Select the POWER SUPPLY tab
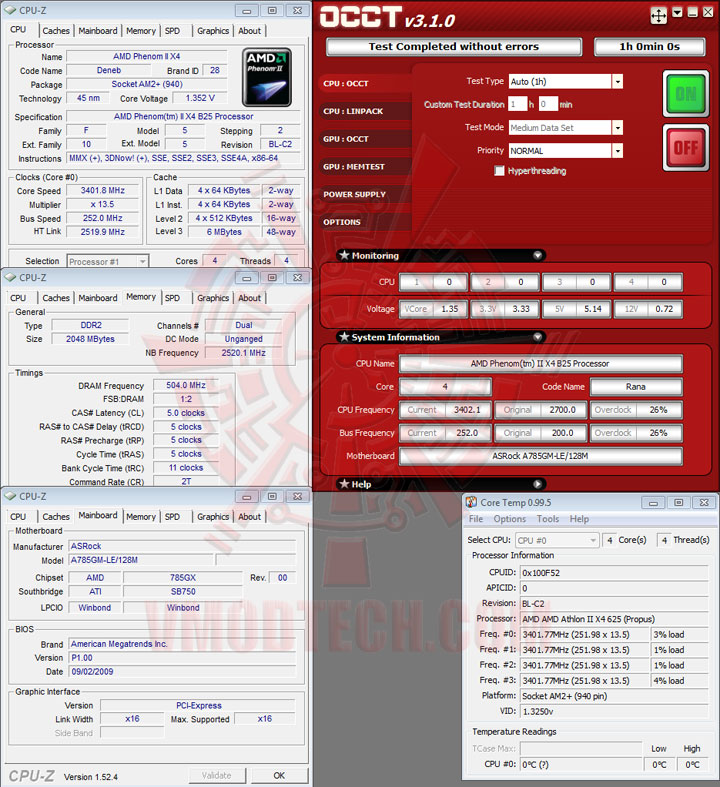 (x=365, y=194)
